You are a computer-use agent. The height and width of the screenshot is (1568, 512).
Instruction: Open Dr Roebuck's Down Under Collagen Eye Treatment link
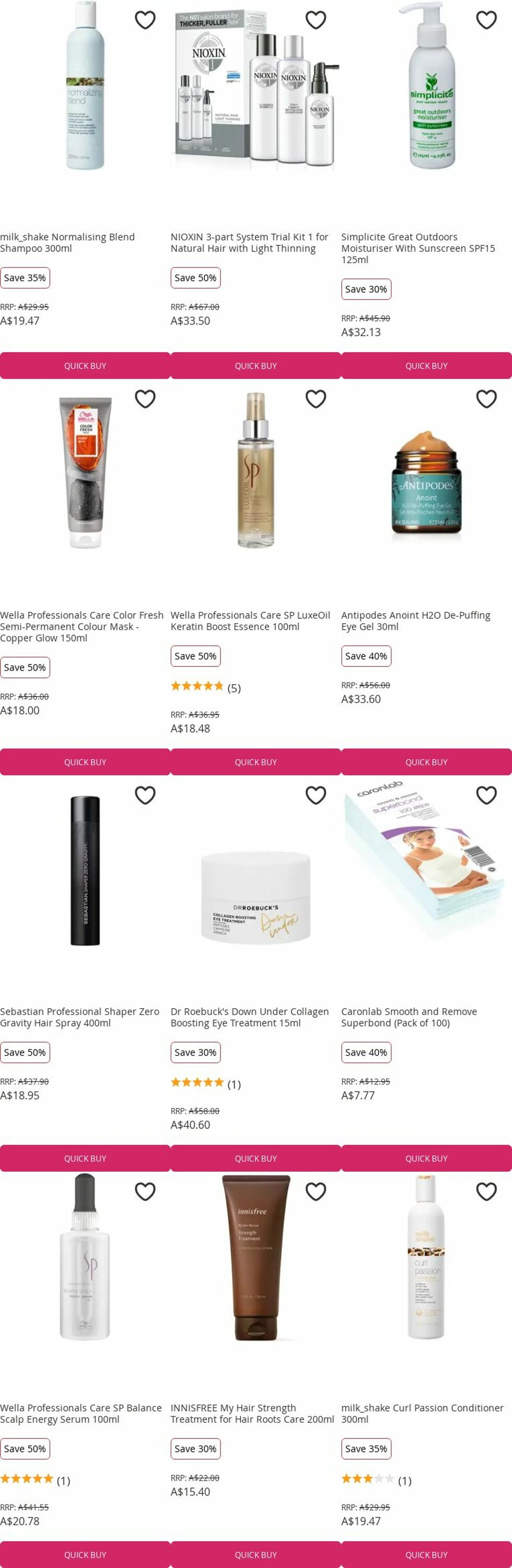click(250, 1017)
